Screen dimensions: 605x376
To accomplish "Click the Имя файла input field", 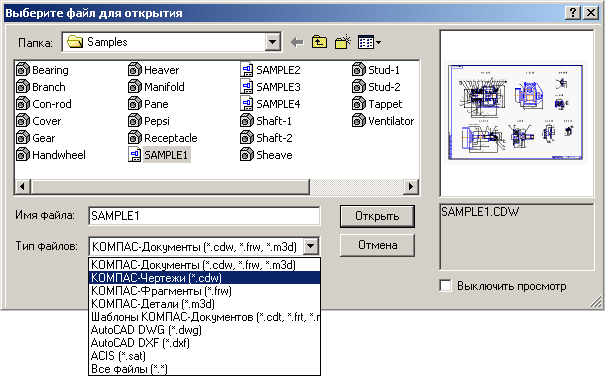I will coord(204,216).
